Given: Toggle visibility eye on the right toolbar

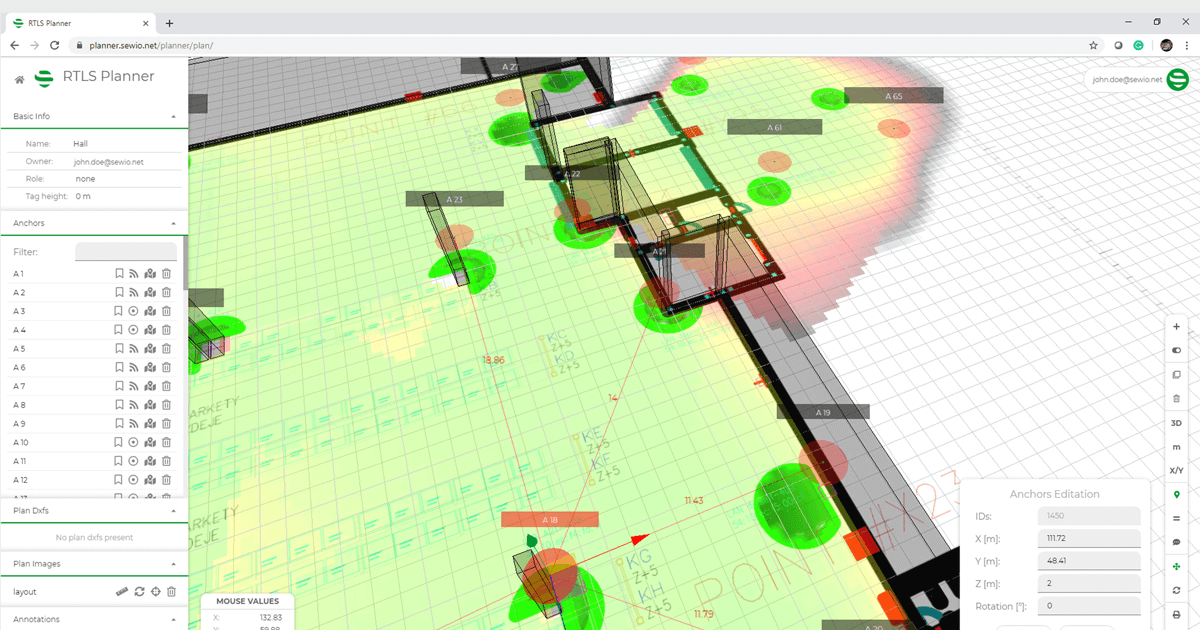Looking at the screenshot, I should coord(1176,350).
